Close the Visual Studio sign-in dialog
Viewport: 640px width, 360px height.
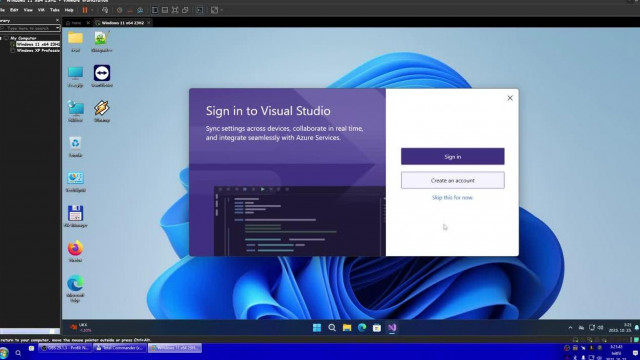tap(510, 98)
